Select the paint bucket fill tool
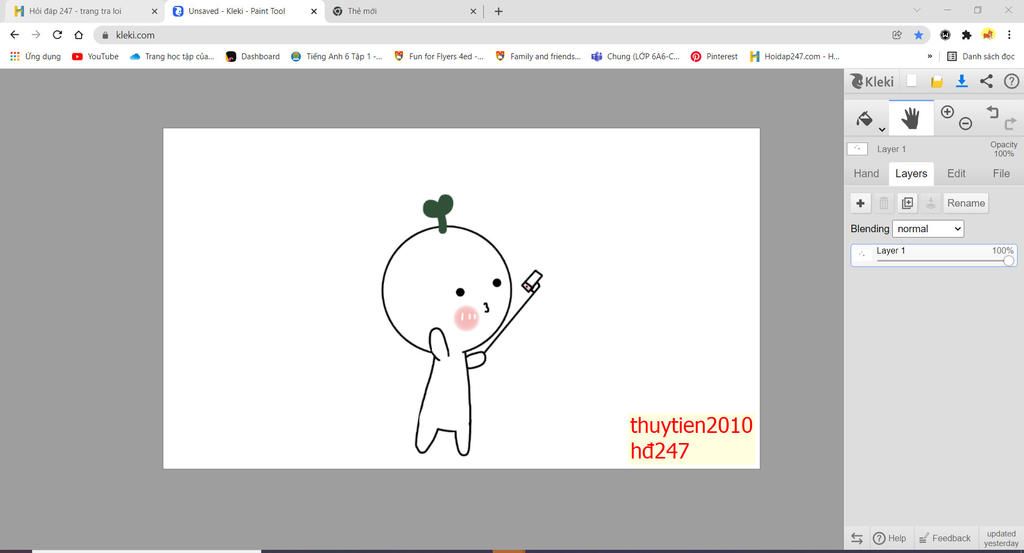Screen dimensions: 1024x553 [x=864, y=119]
